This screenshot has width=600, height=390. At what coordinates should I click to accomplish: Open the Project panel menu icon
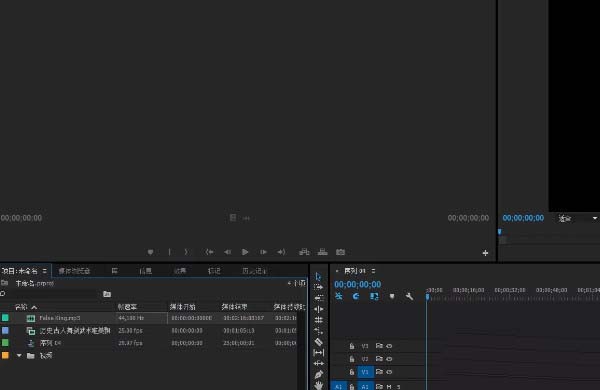click(44, 271)
